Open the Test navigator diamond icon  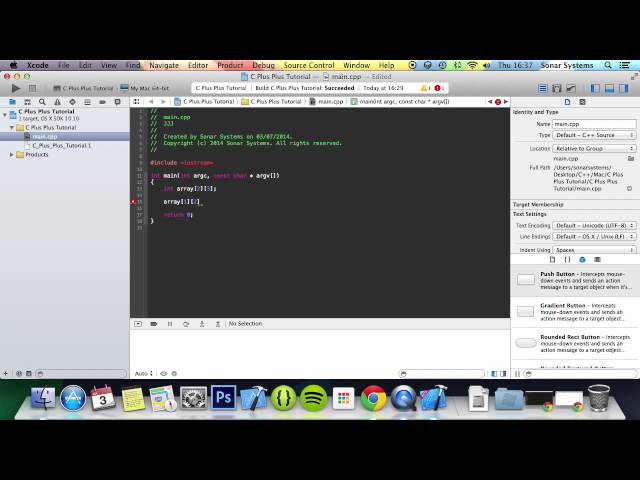point(72,102)
